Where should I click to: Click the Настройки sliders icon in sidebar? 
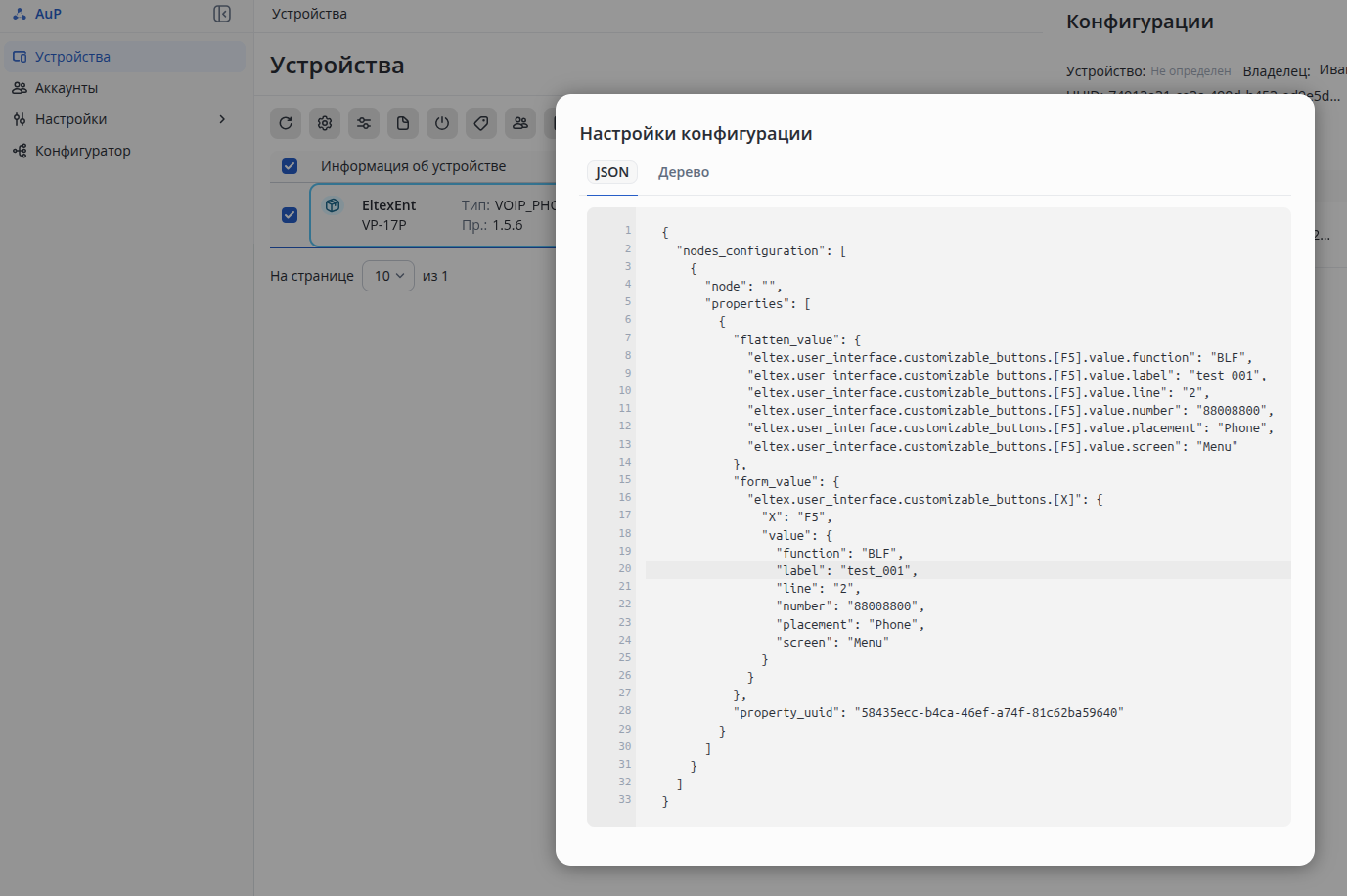20,119
